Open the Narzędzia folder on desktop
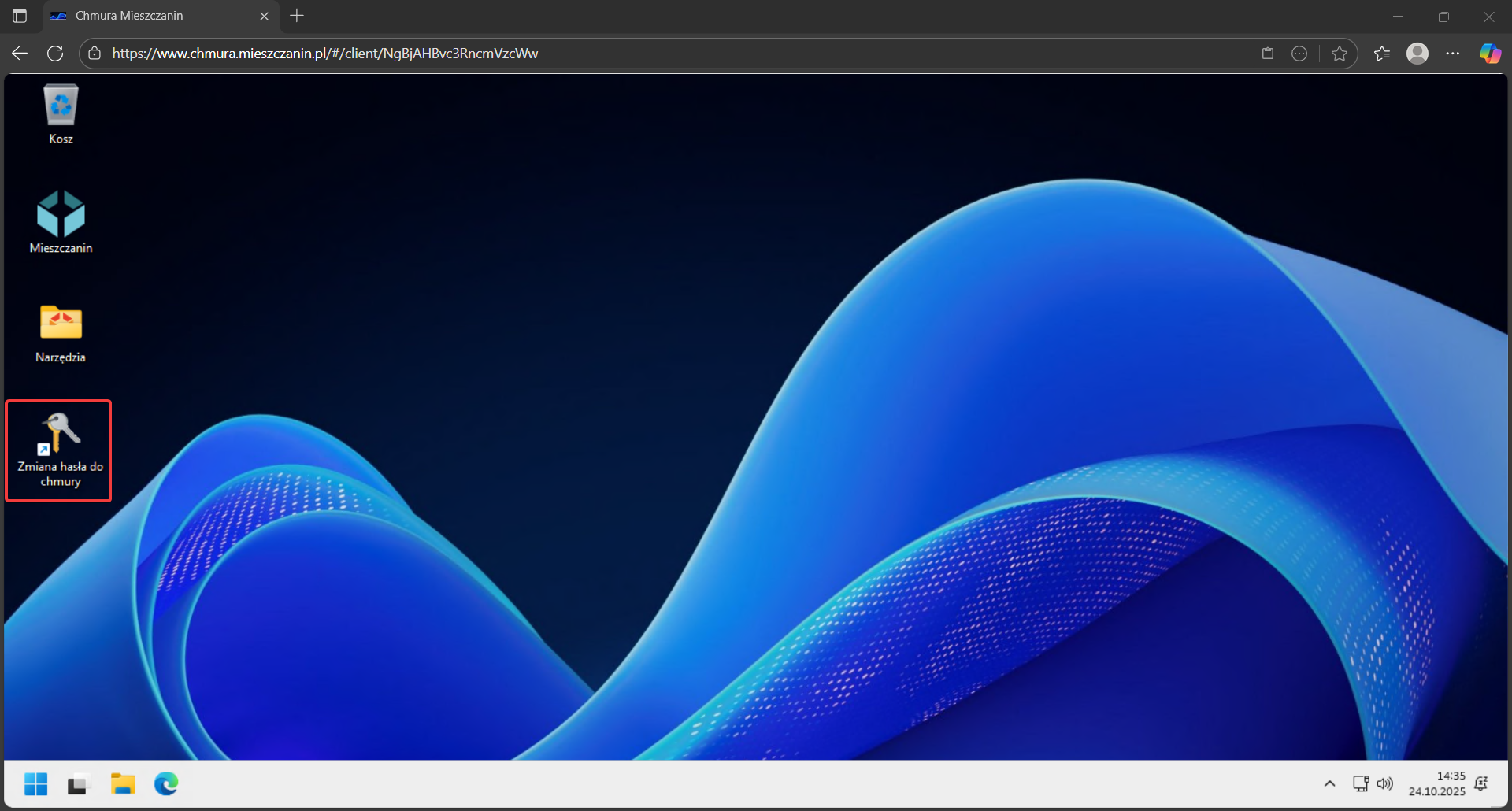This screenshot has height=811, width=1512. tap(61, 332)
